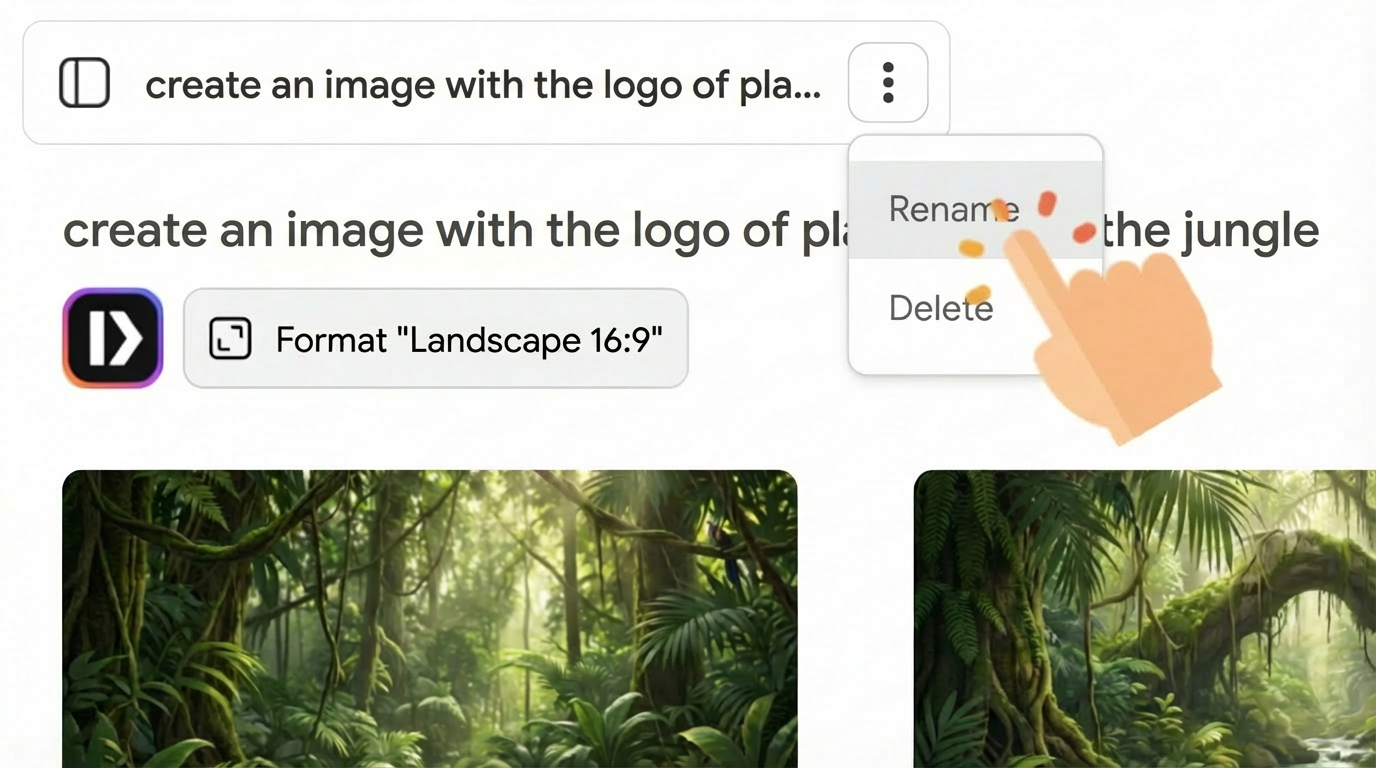1376x768 pixels.
Task: Choose Delete in the options menu
Action: tap(940, 307)
